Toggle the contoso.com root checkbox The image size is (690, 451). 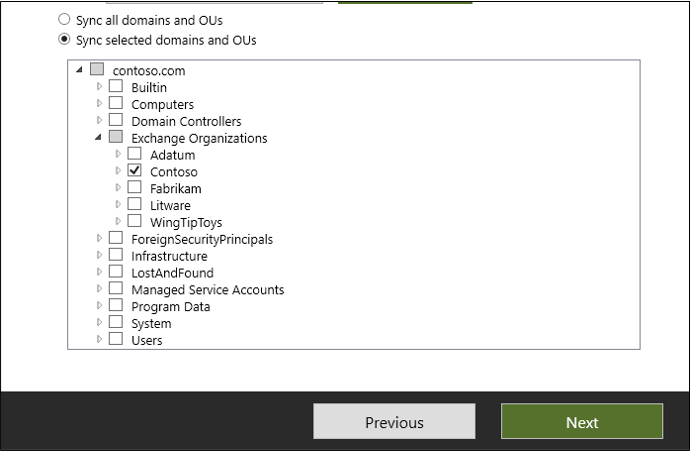(x=97, y=70)
